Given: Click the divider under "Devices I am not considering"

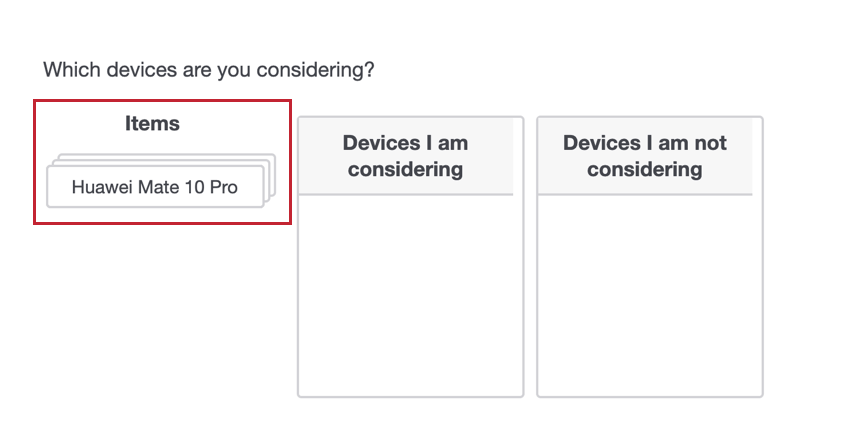Looking at the screenshot, I should coord(644,194).
